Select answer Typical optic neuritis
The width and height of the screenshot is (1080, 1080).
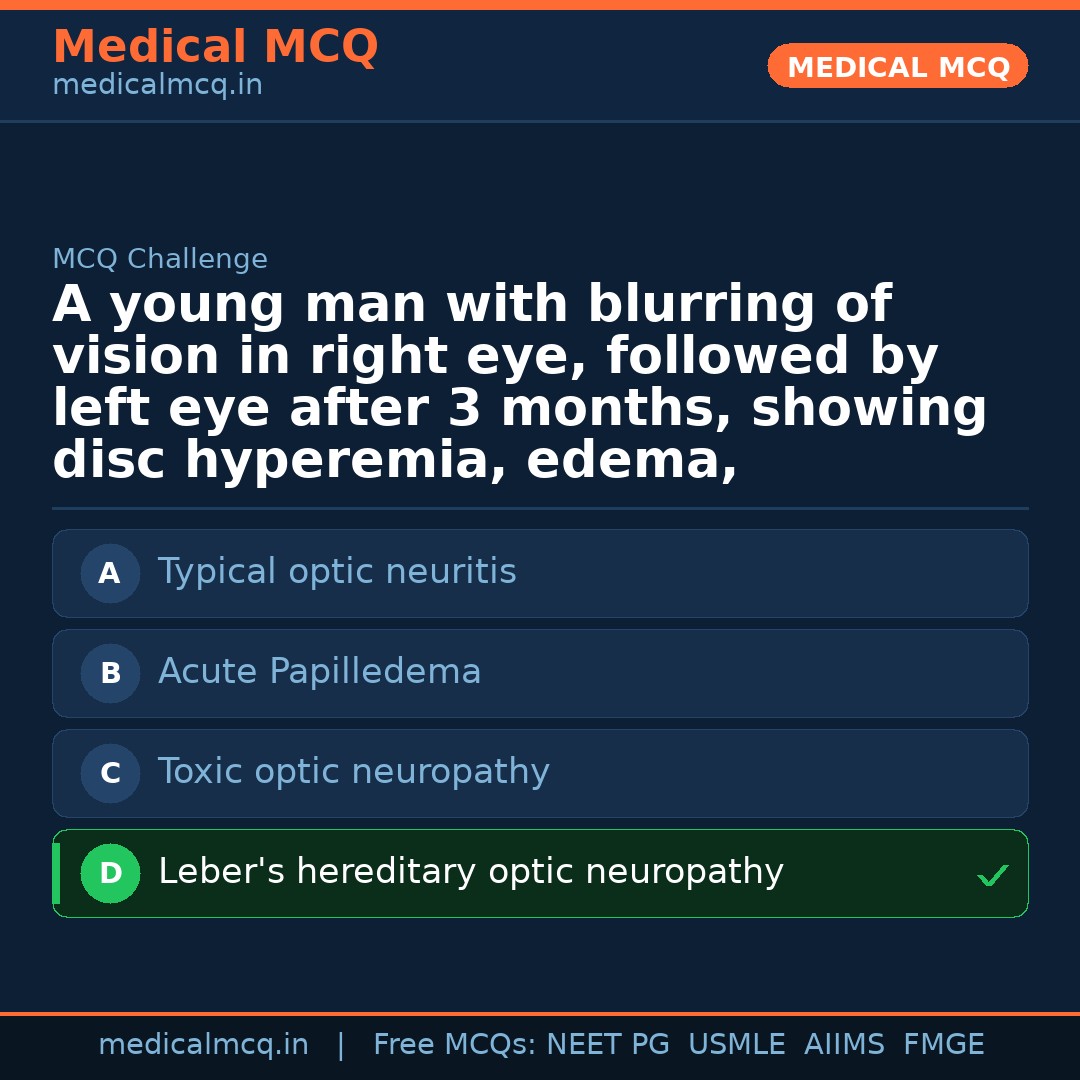tap(337, 572)
